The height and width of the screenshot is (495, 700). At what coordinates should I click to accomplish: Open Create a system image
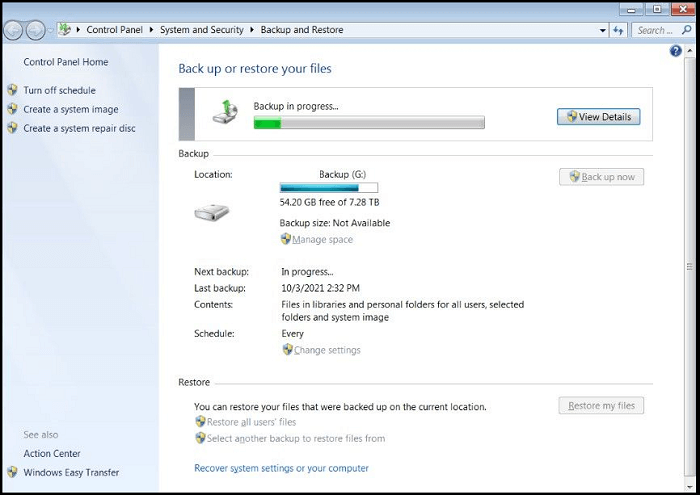coord(70,109)
